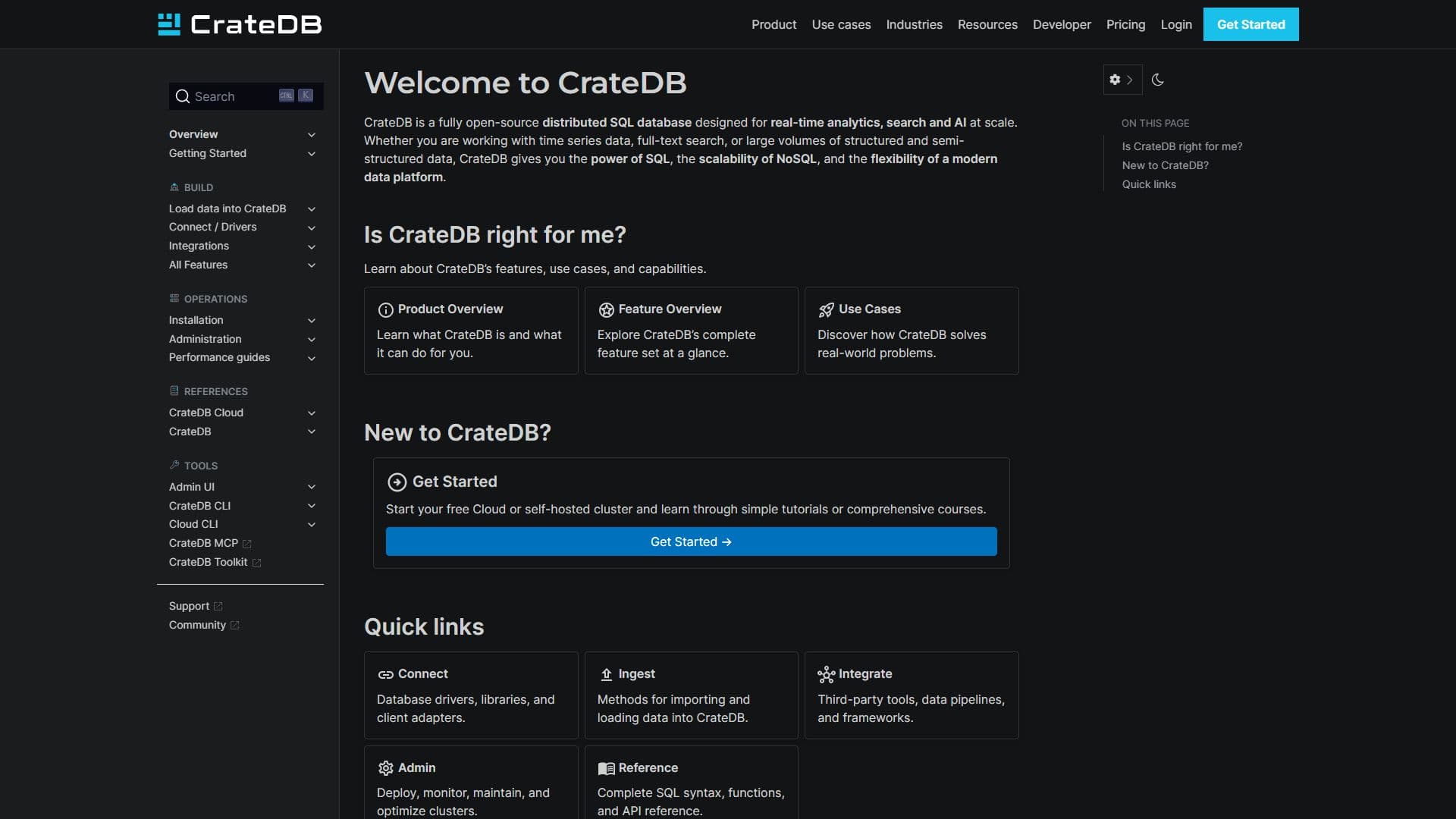Expand the All Features chevron
1456x819 pixels.
(x=312, y=265)
